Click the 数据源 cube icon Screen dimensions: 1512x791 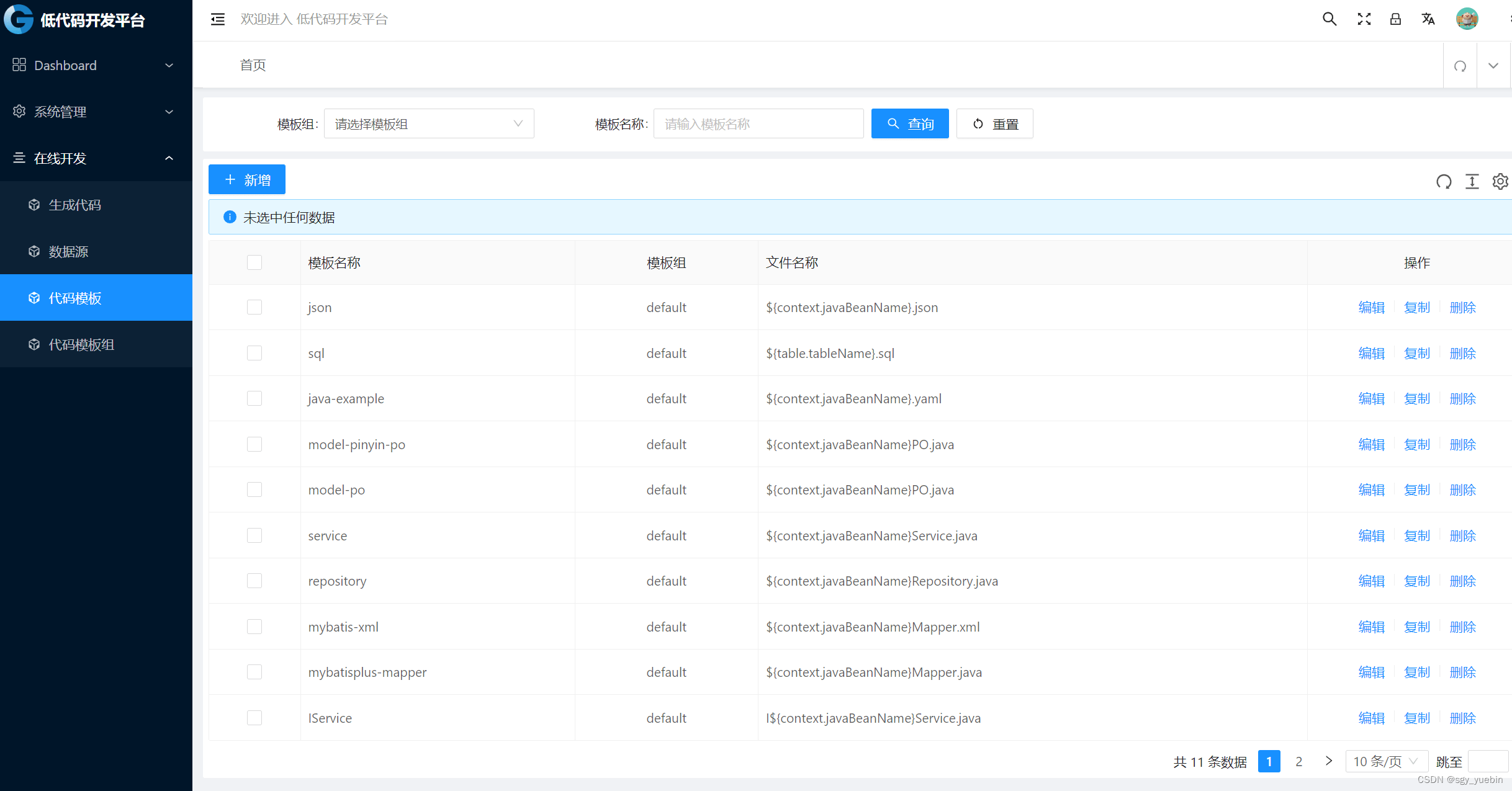click(x=34, y=251)
